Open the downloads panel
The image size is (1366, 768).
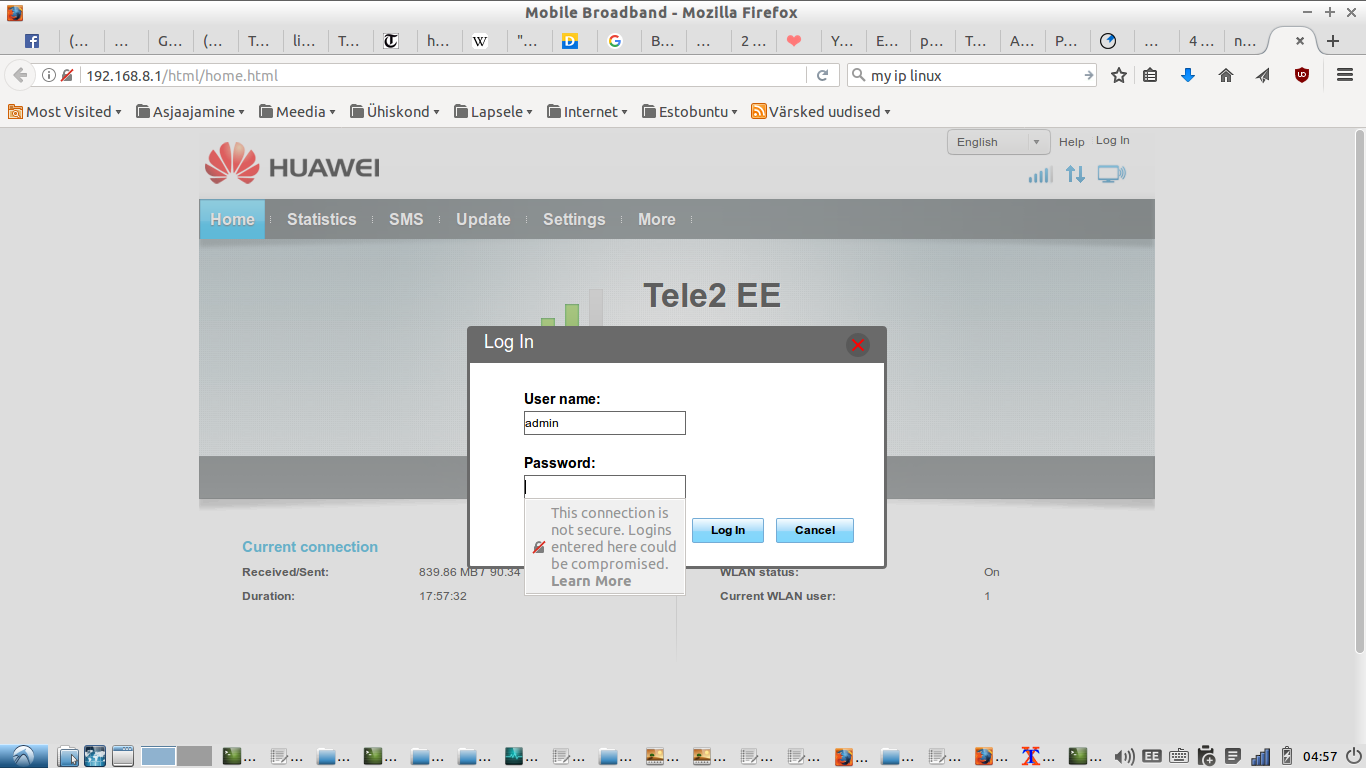pyautogui.click(x=1188, y=75)
